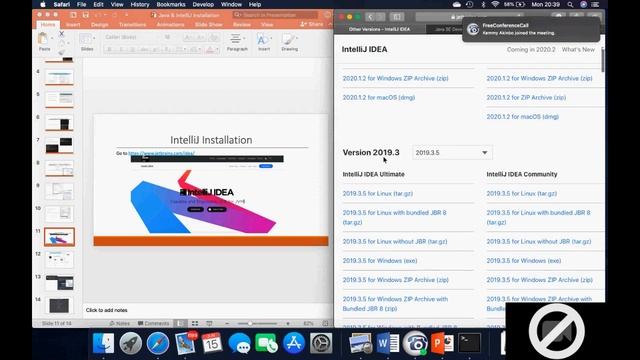Viewport: 640px width, 360px height.
Task: Click the zoom in plus in PowerPoint status bar
Action: click(x=288, y=323)
